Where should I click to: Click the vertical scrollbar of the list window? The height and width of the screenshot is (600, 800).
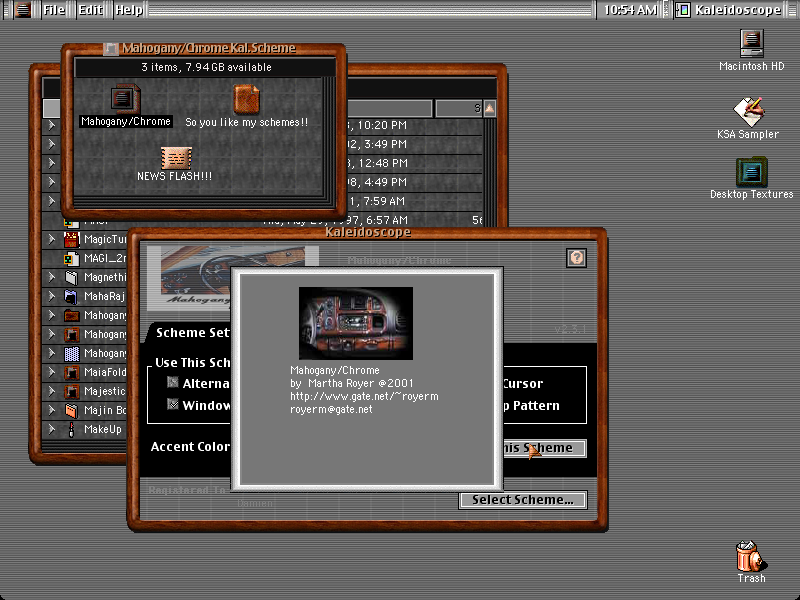click(489, 171)
